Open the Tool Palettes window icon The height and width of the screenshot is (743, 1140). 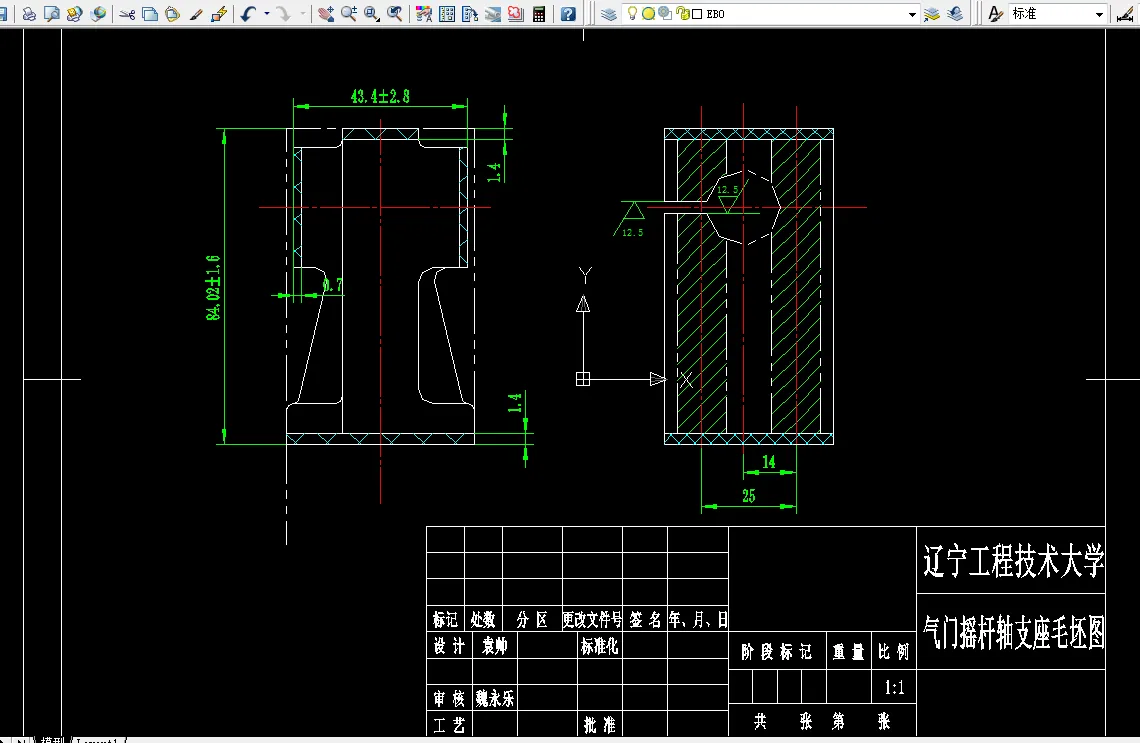click(x=470, y=14)
